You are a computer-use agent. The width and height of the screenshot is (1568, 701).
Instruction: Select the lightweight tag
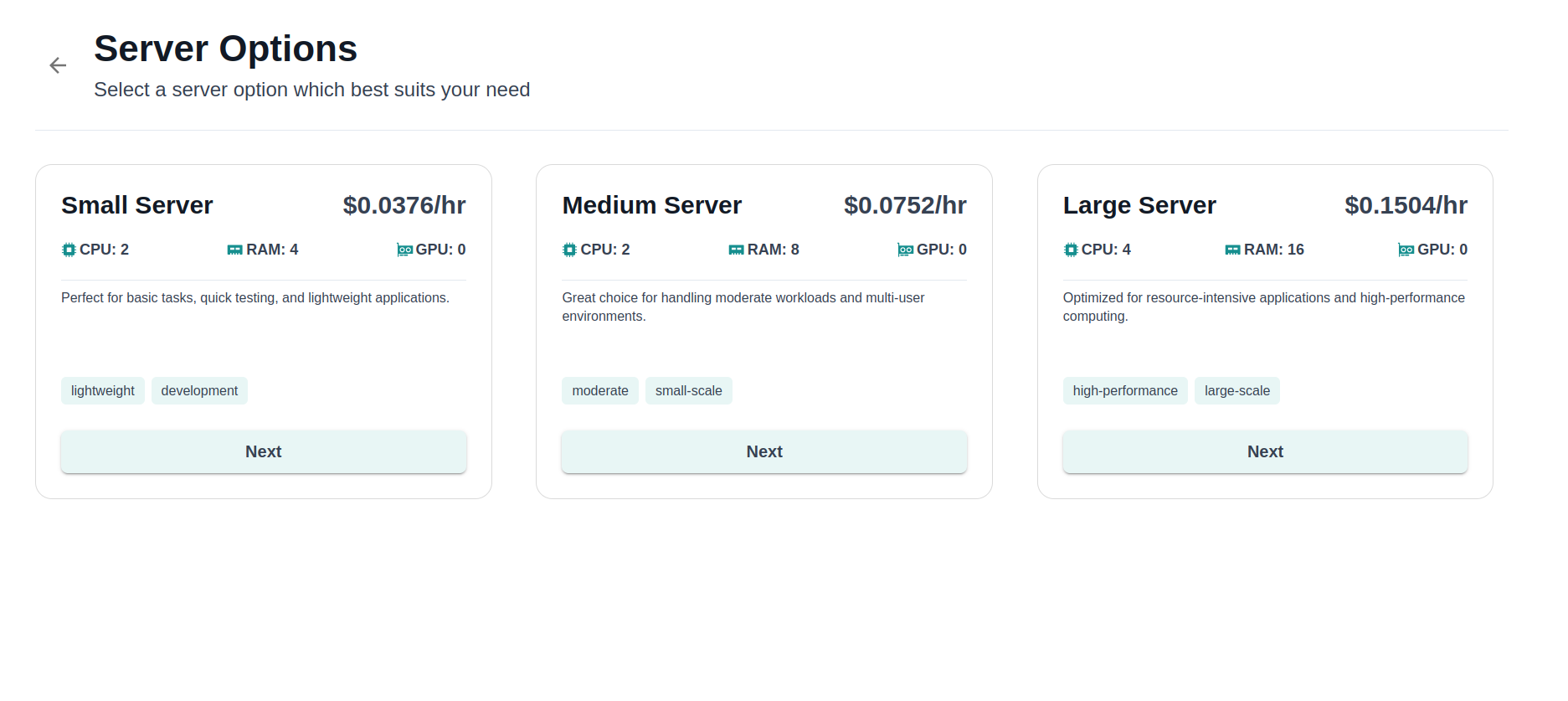(103, 390)
